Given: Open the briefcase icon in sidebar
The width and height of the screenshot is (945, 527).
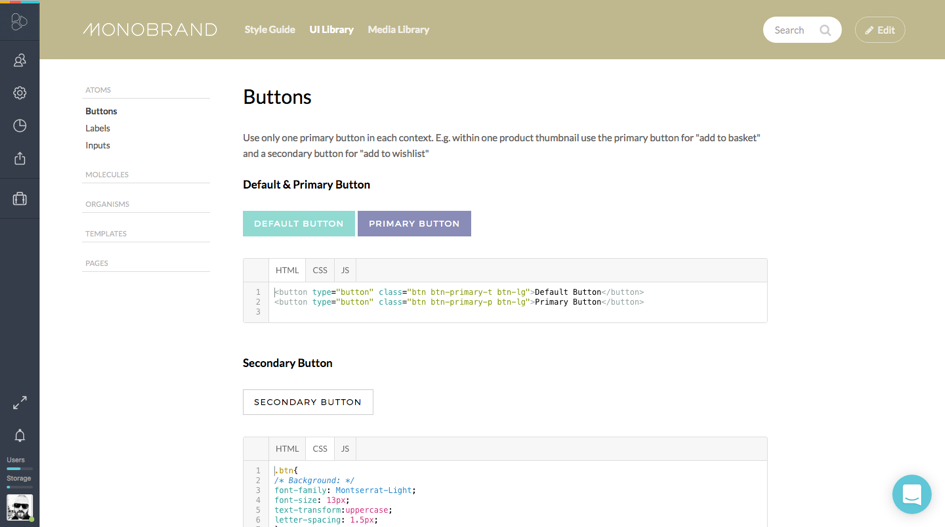Looking at the screenshot, I should [x=19, y=199].
